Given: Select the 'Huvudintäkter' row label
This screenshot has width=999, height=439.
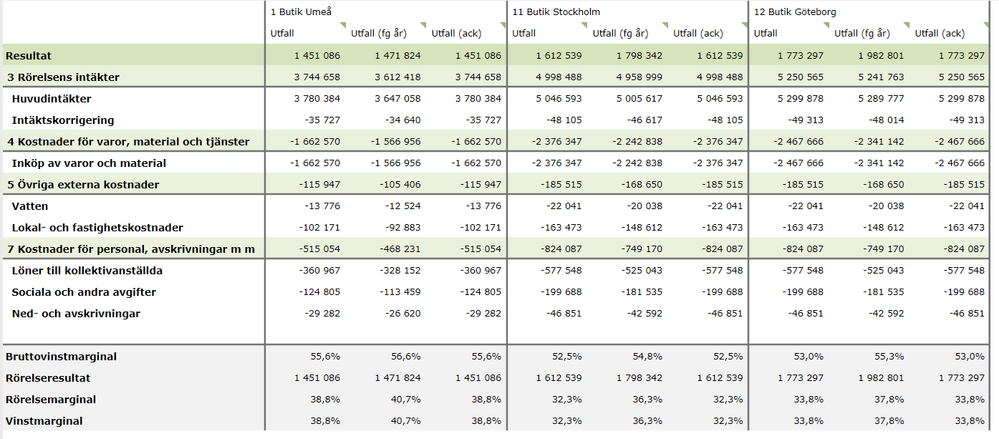Looking at the screenshot, I should (x=50, y=98).
